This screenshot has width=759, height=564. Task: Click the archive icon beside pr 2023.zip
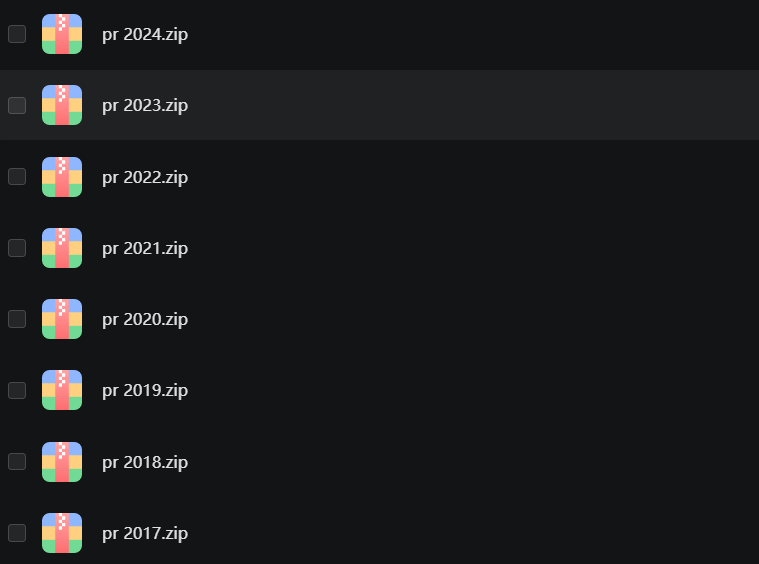coord(62,105)
